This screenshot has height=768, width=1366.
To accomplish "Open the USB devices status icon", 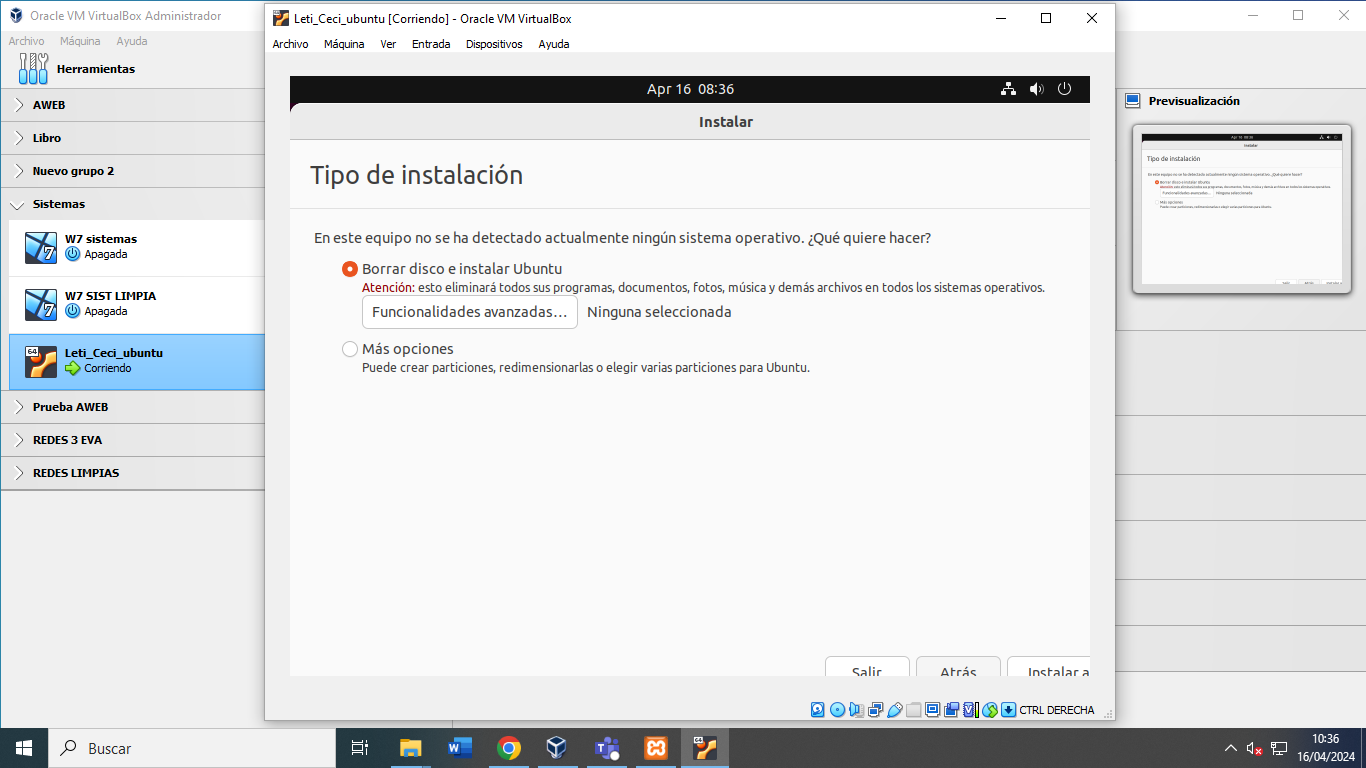I will (x=895, y=710).
